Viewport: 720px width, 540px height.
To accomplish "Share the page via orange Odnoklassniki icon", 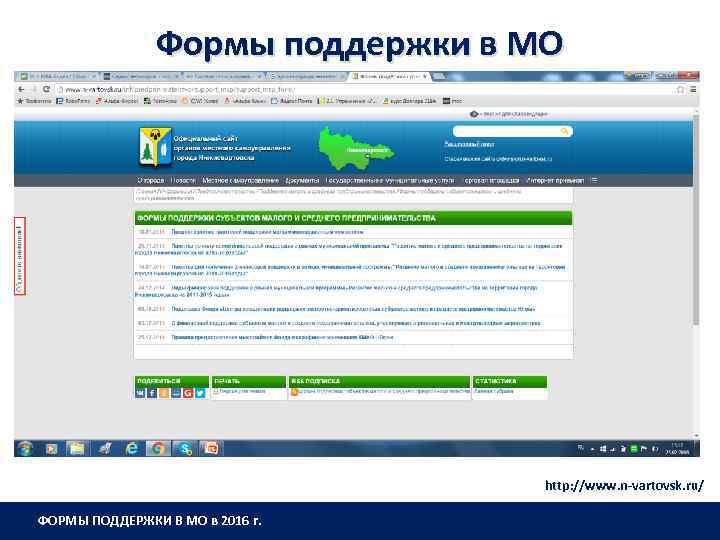I will (x=164, y=393).
